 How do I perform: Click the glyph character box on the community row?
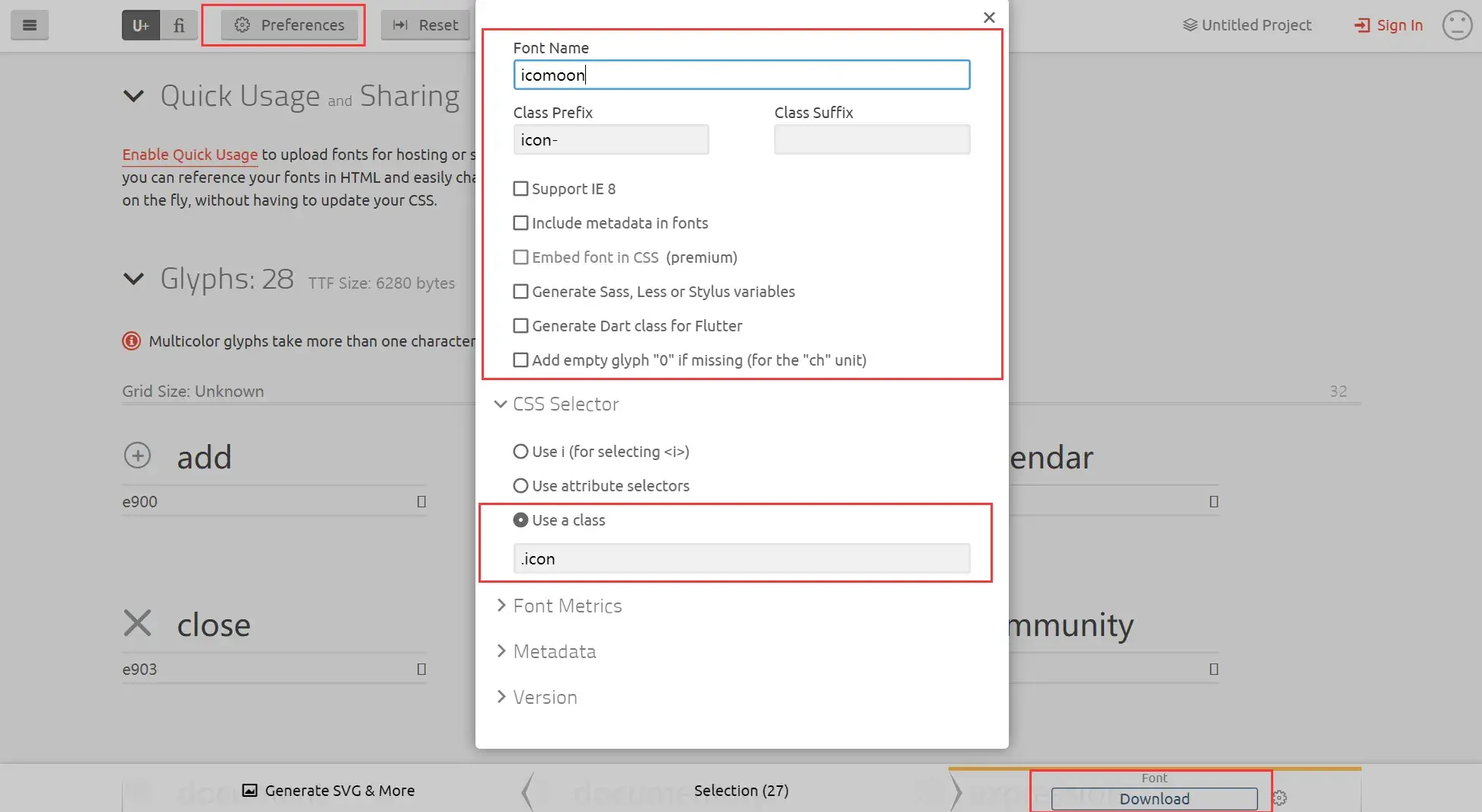1214,669
